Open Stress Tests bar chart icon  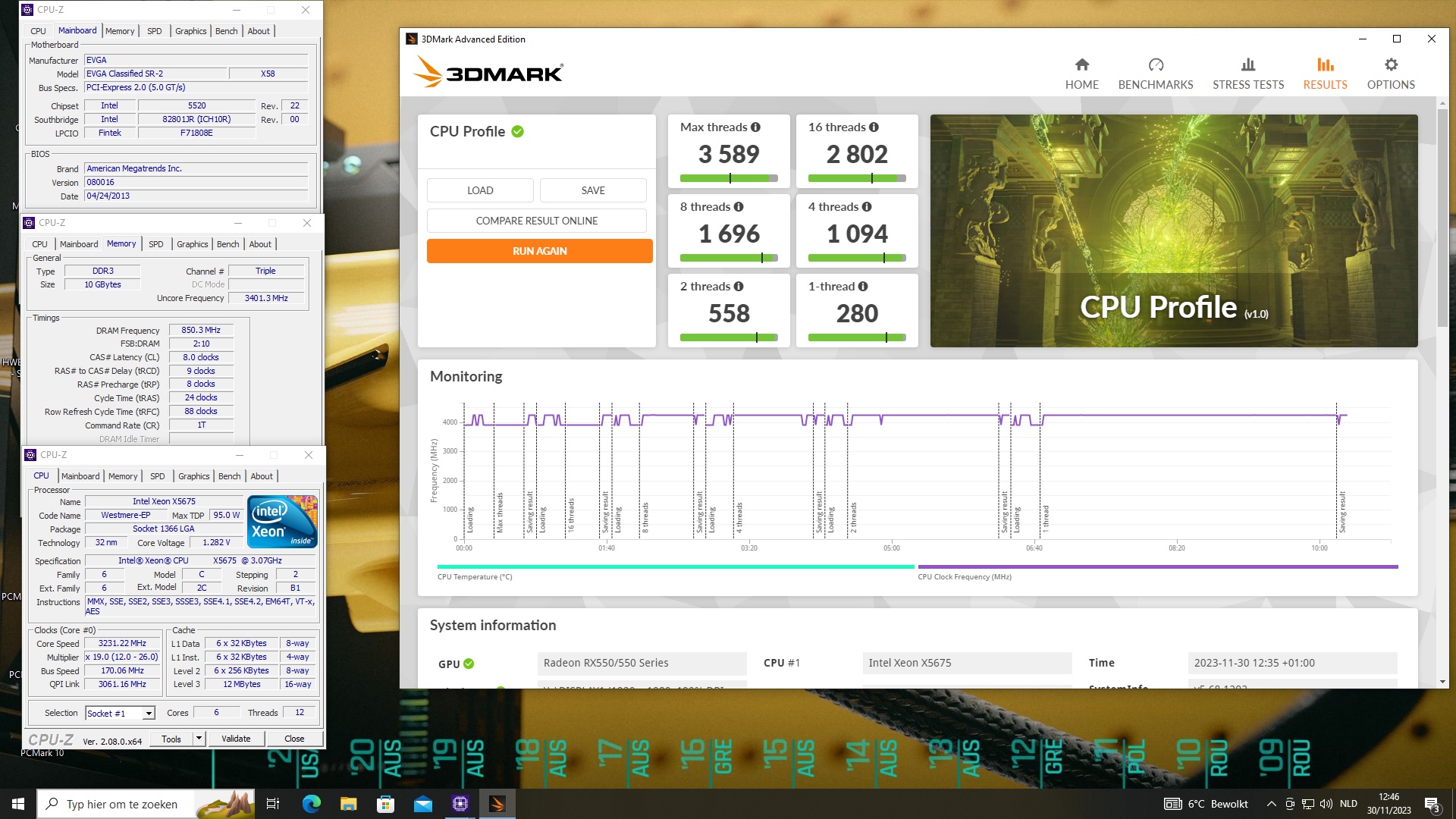click(x=1248, y=64)
